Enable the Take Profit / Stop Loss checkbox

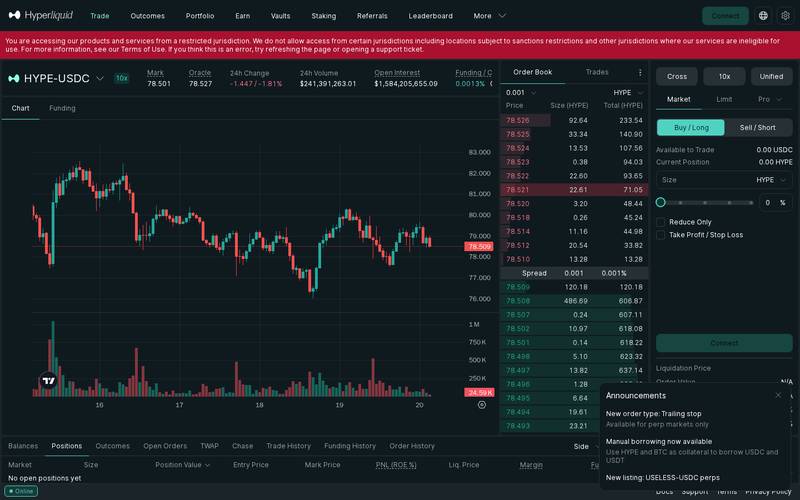[x=661, y=235]
